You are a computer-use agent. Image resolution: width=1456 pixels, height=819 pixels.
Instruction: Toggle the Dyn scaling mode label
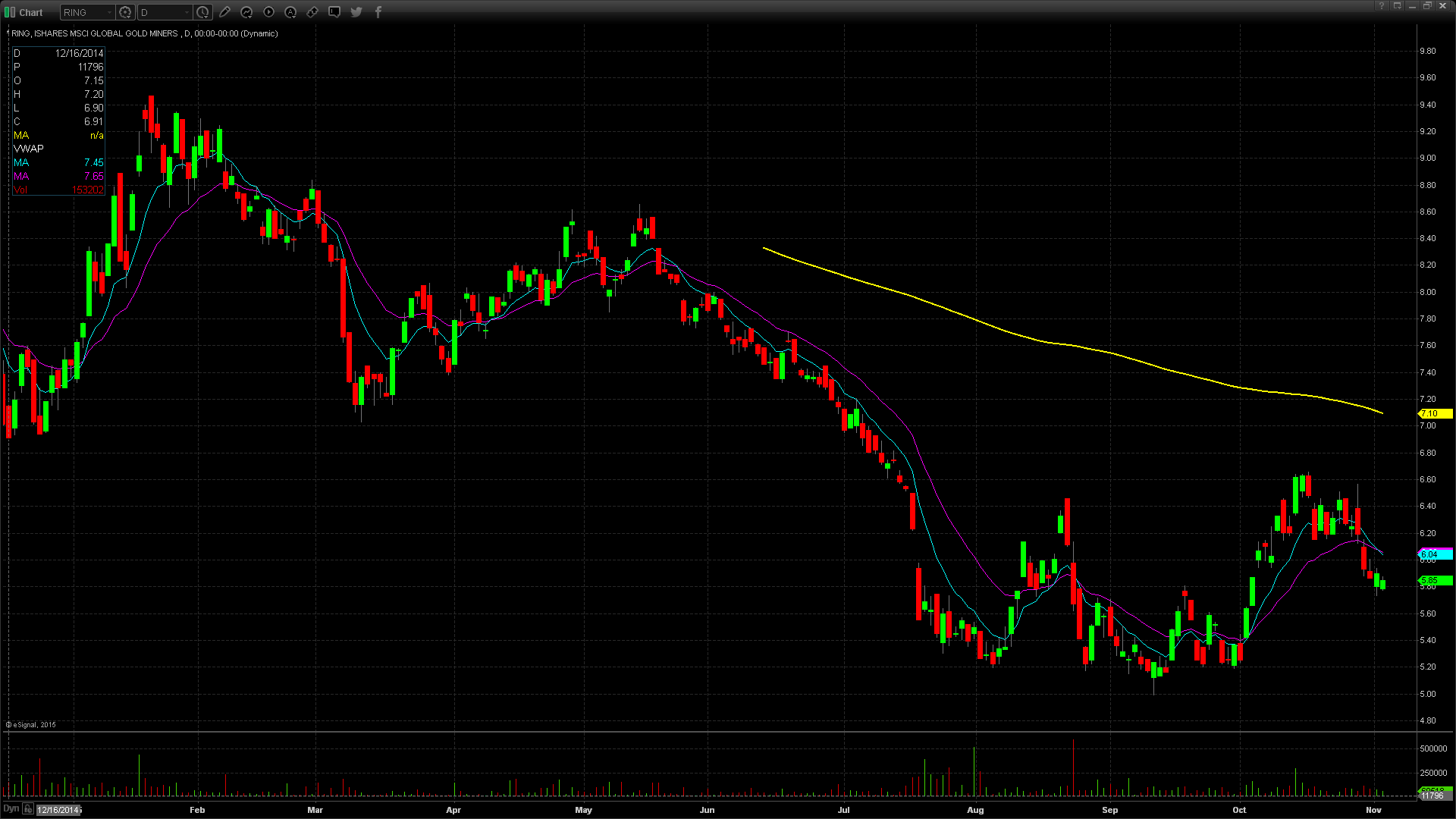(11, 808)
